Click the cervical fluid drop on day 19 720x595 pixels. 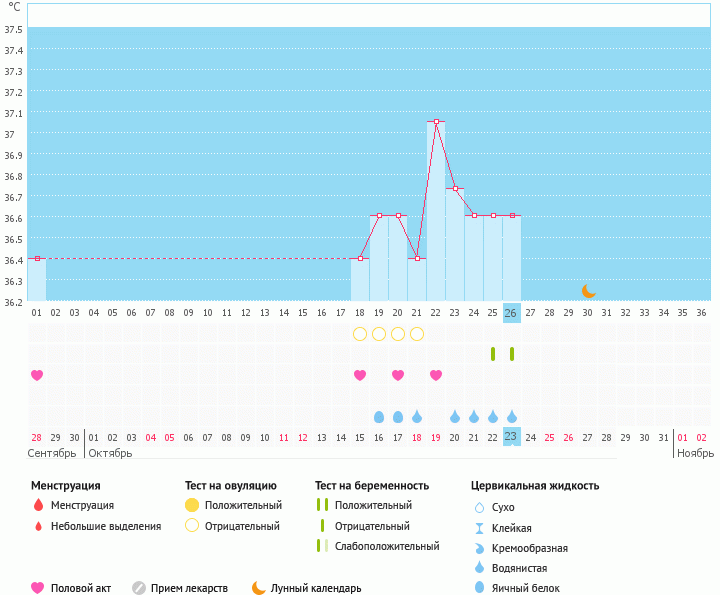[x=379, y=417]
